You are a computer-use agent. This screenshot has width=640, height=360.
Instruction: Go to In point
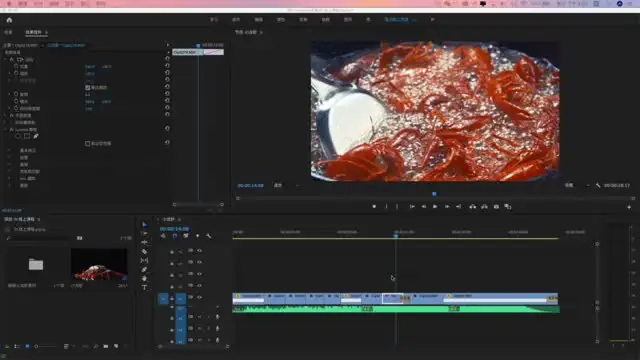pyautogui.click(x=412, y=207)
